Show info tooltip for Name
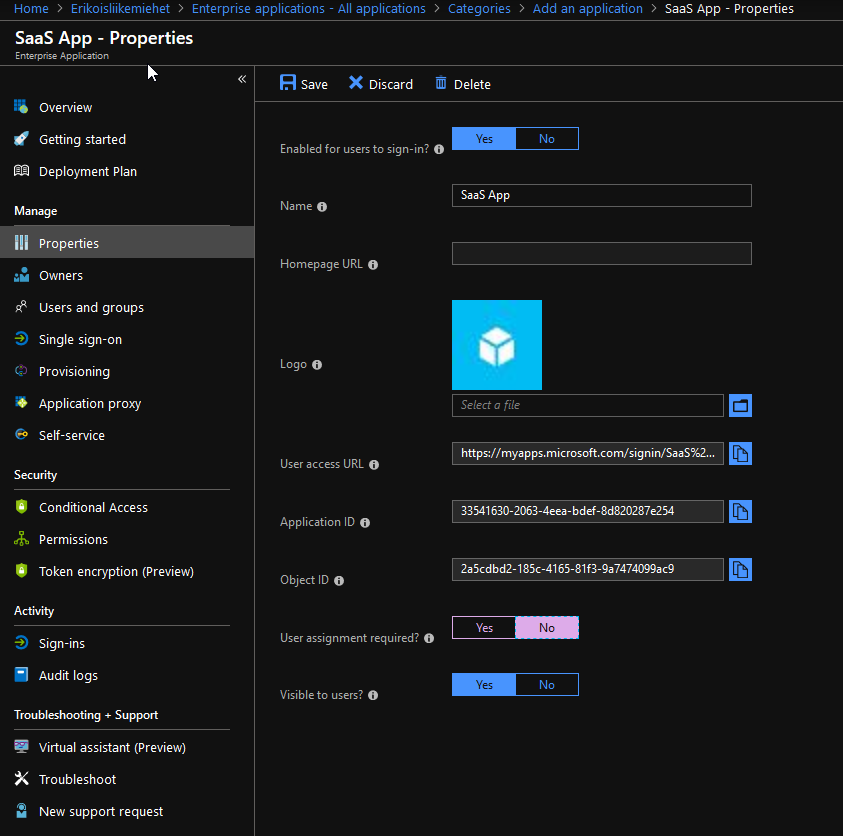Viewport: 843px width, 836px height. pyautogui.click(x=322, y=207)
